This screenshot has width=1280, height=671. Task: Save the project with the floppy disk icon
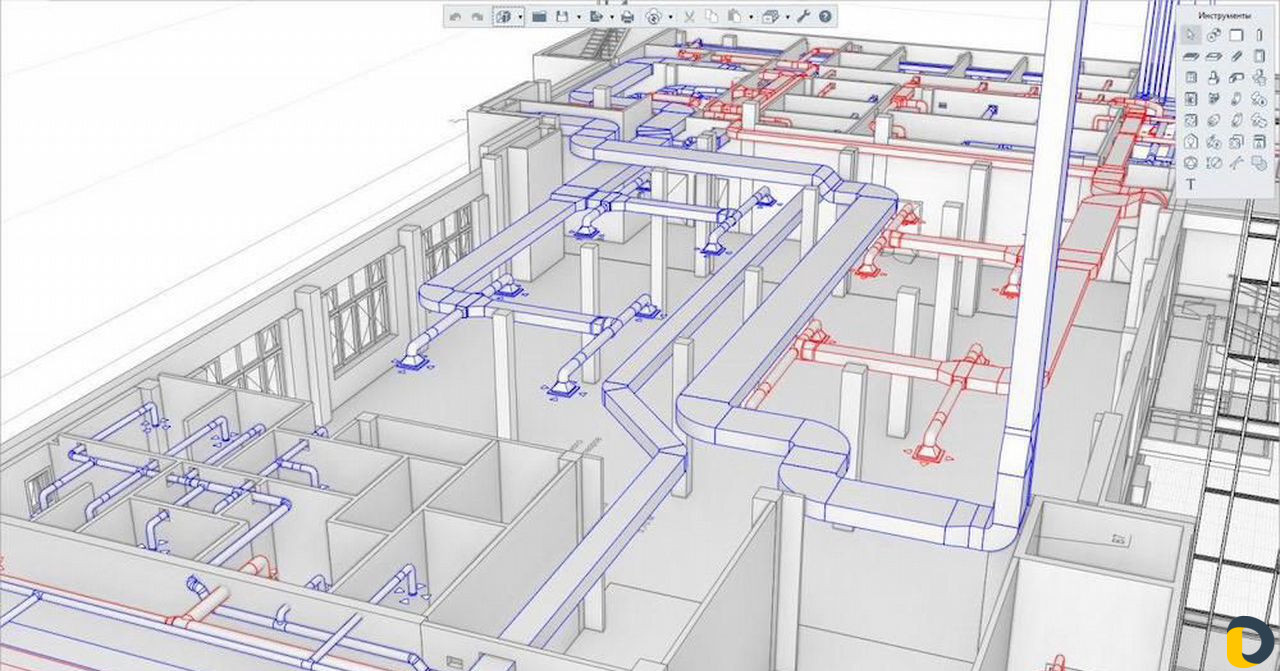(x=562, y=17)
